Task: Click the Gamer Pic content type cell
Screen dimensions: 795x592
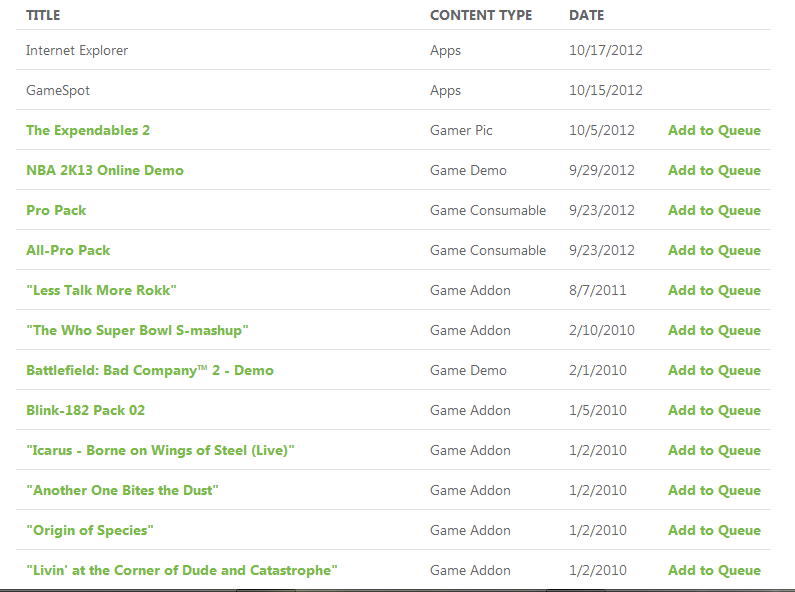Action: point(461,130)
